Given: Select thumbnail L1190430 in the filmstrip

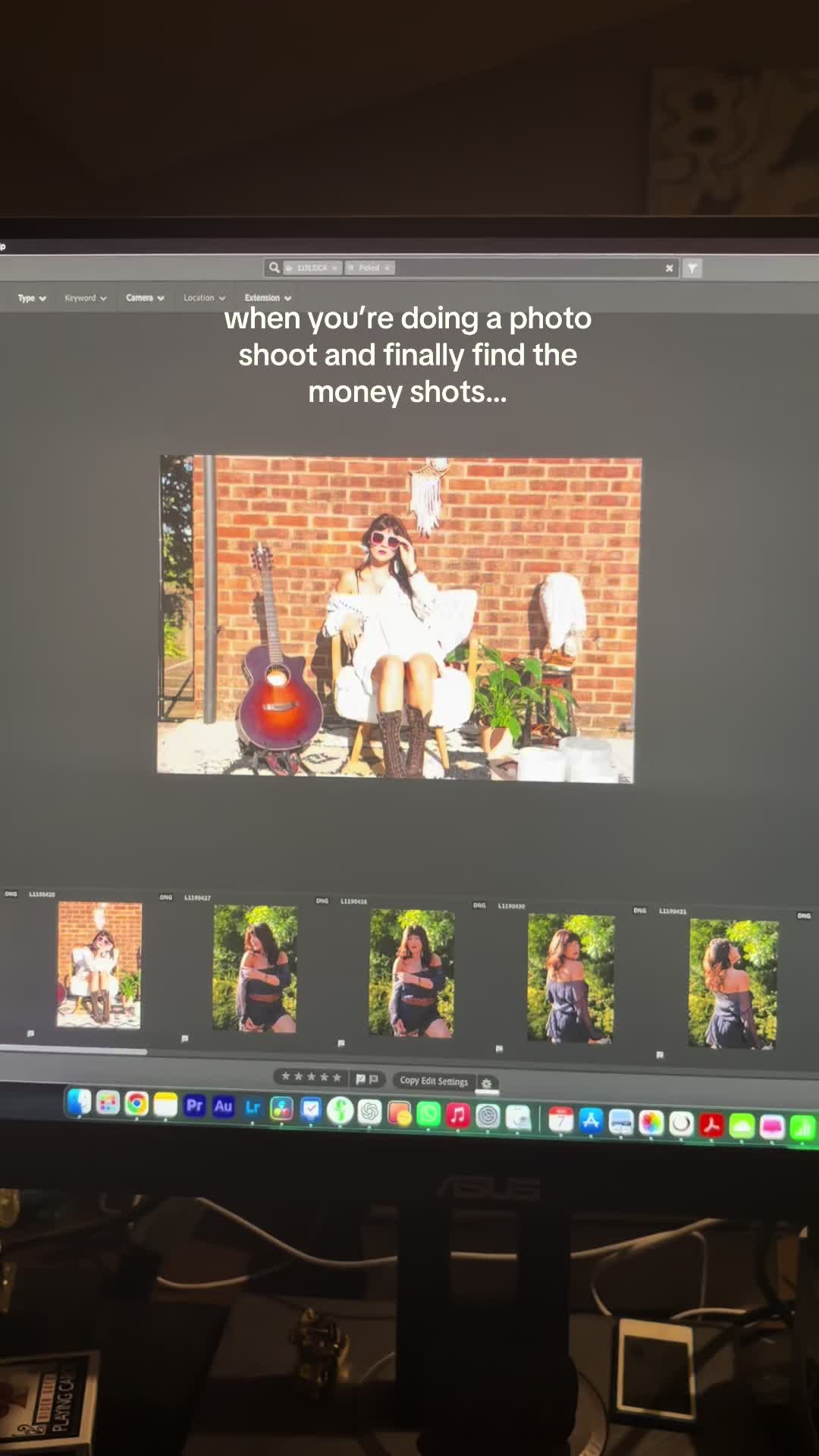Looking at the screenshot, I should pyautogui.click(x=571, y=979).
